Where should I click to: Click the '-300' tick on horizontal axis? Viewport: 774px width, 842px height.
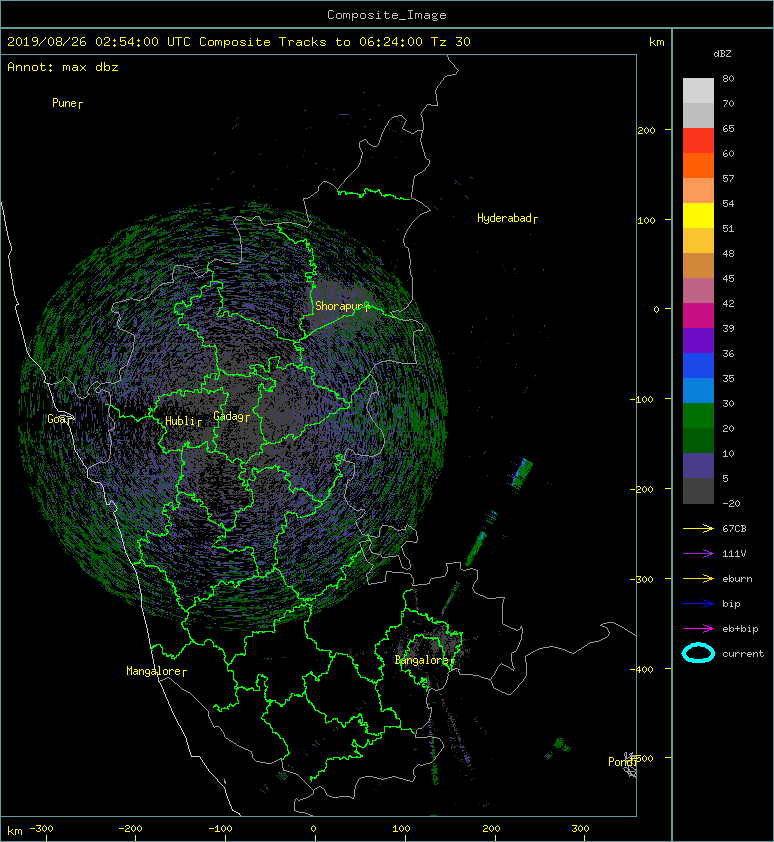click(x=41, y=829)
